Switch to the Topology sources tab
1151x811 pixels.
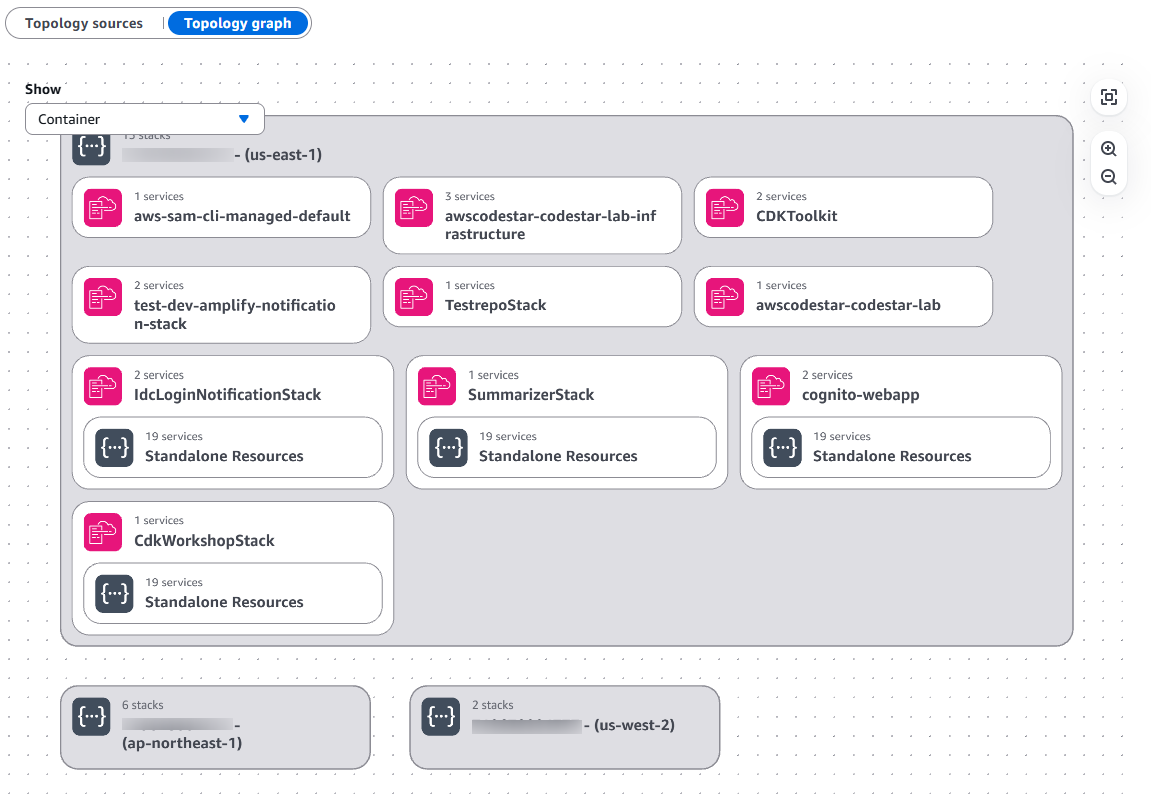(x=84, y=23)
